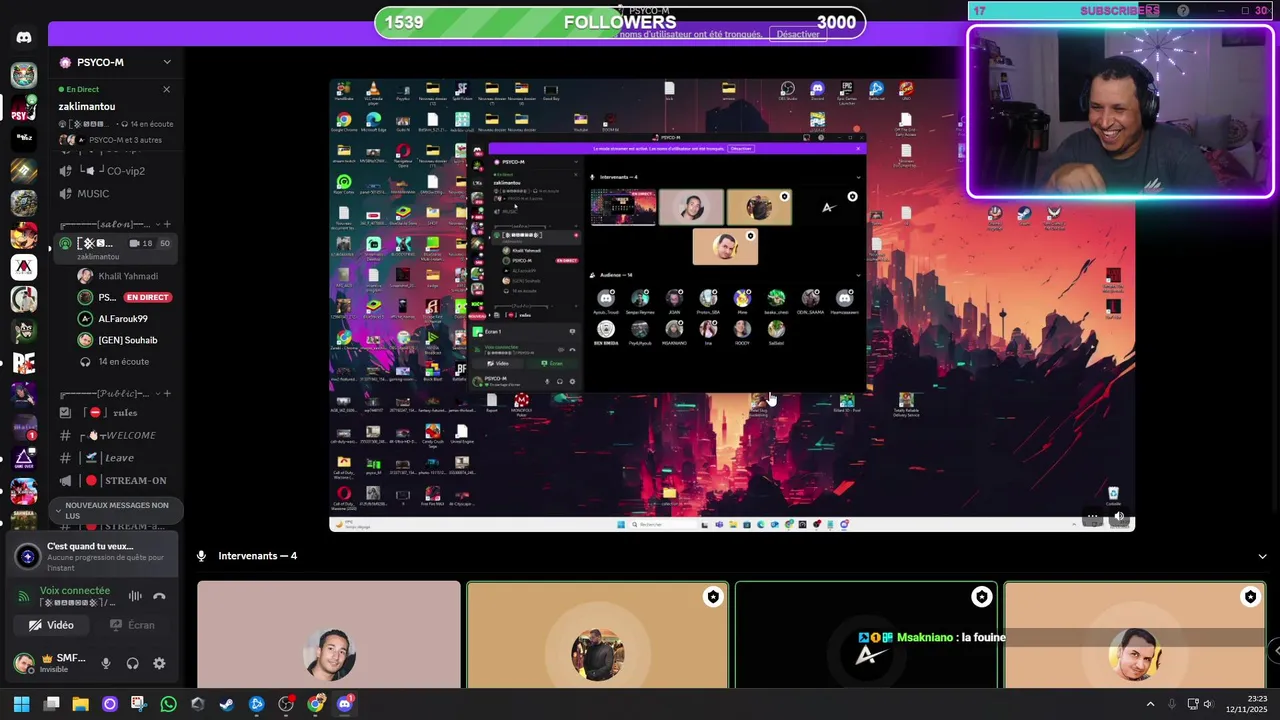The image size is (1280, 720).
Task: Expand PSYCO-M server menu
Action: 166,62
